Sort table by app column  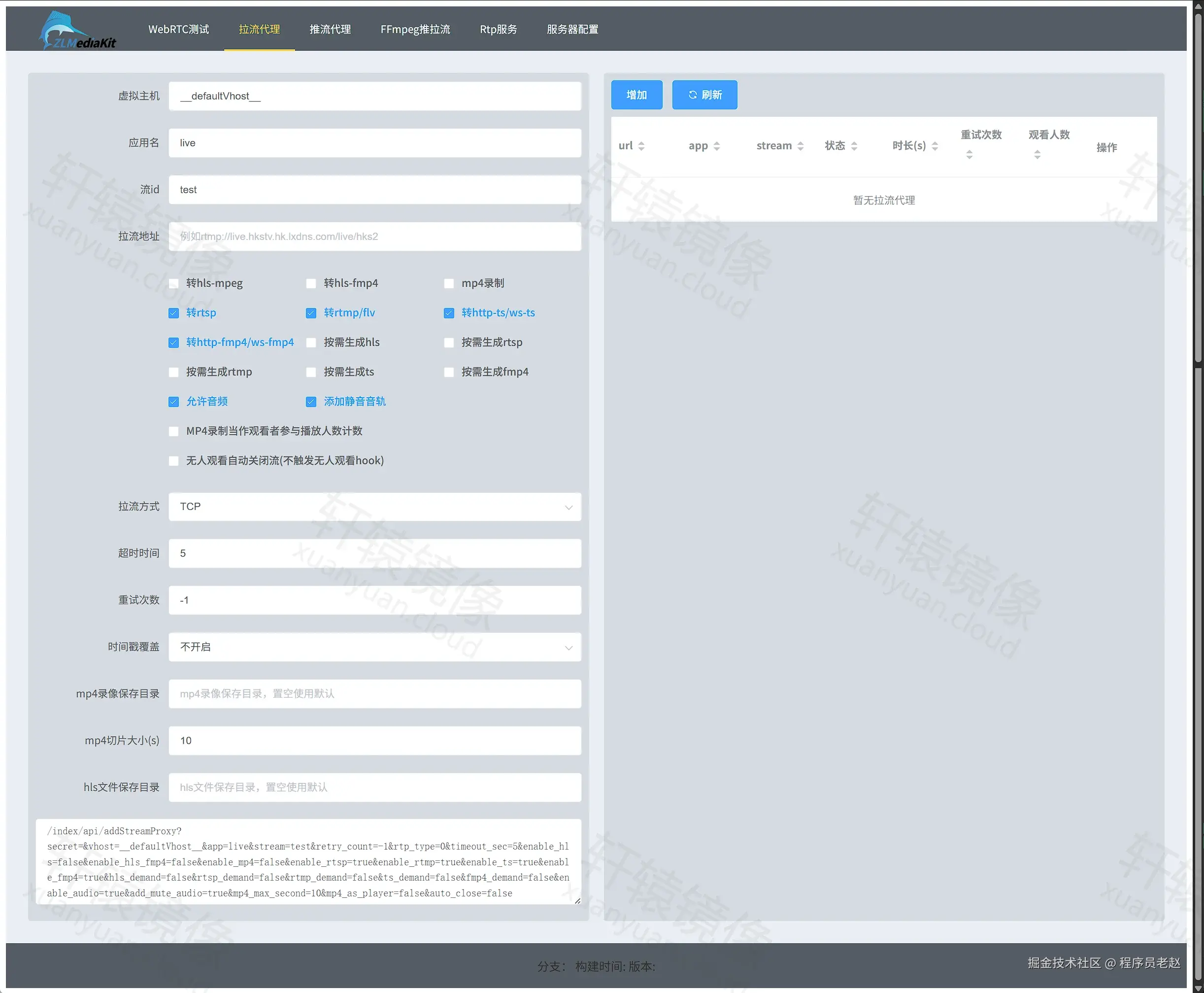tap(716, 146)
